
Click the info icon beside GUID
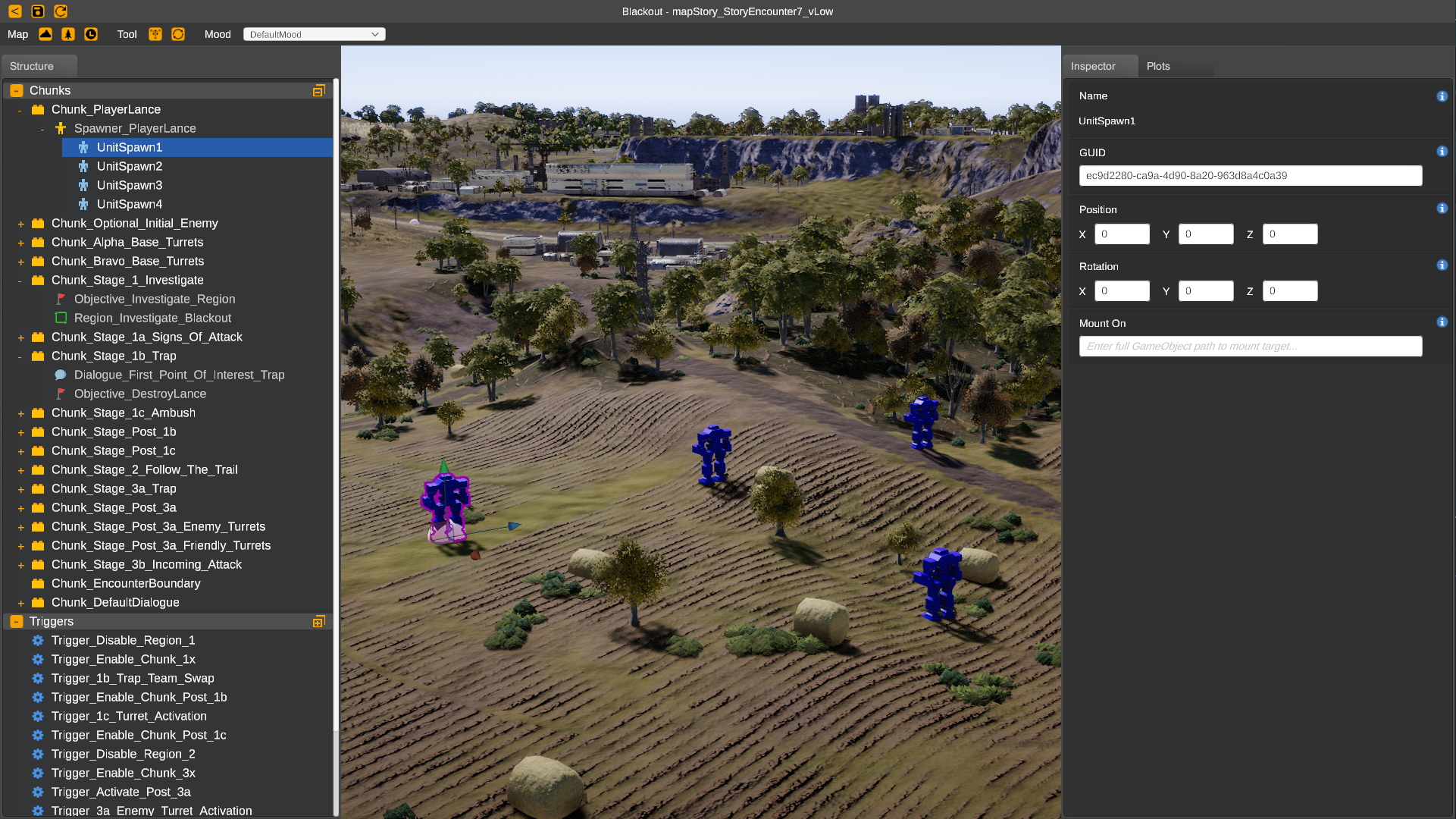tap(1442, 152)
